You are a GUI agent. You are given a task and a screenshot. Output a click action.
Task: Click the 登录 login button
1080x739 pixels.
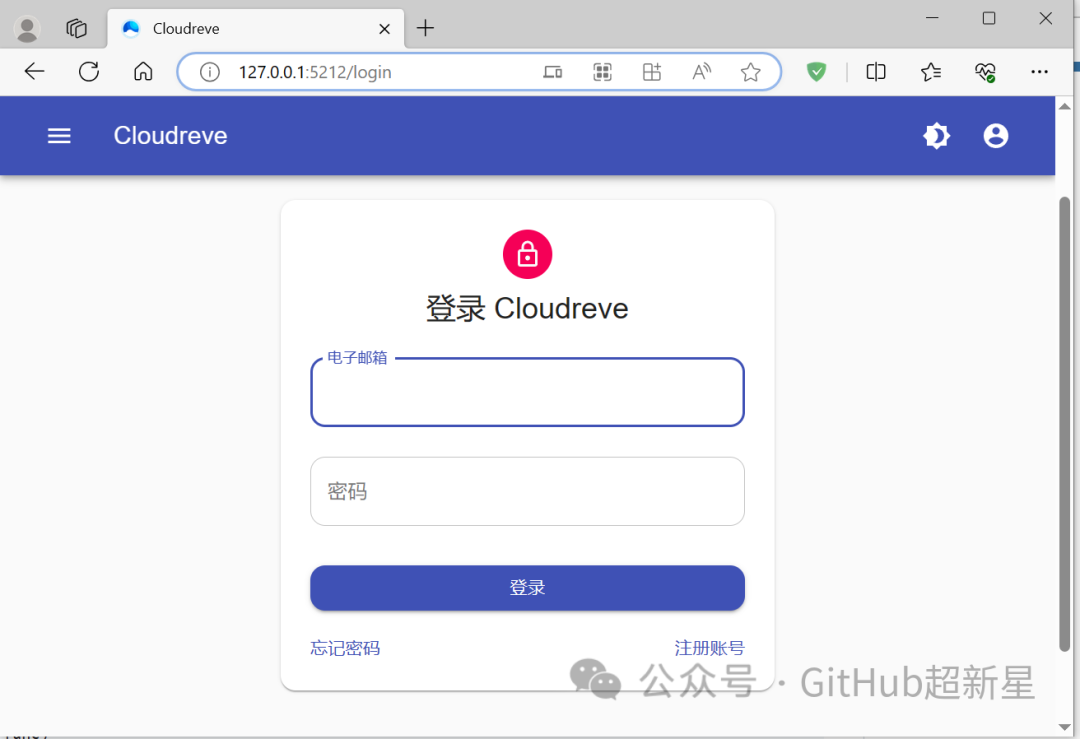click(528, 587)
